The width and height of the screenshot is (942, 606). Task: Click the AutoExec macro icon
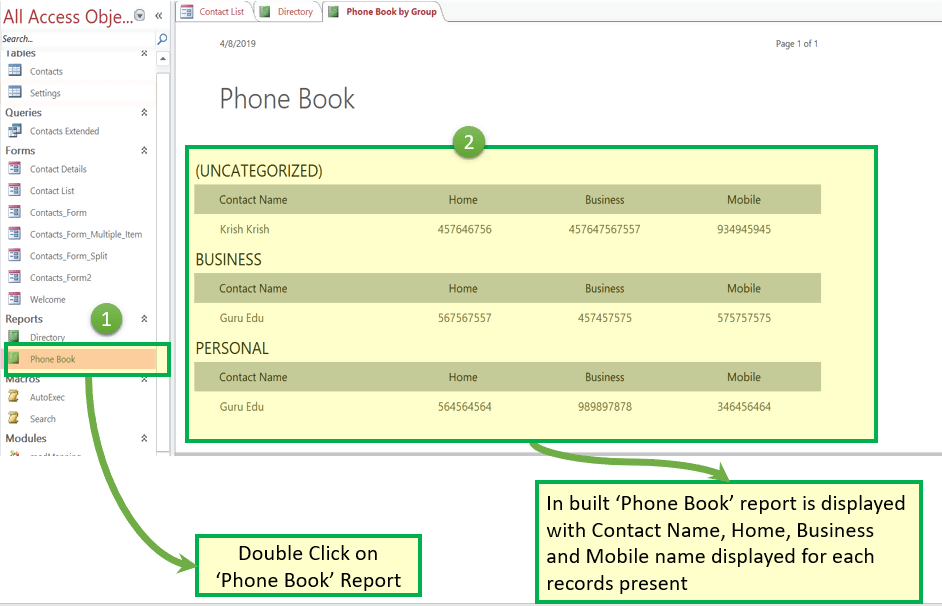(x=15, y=397)
